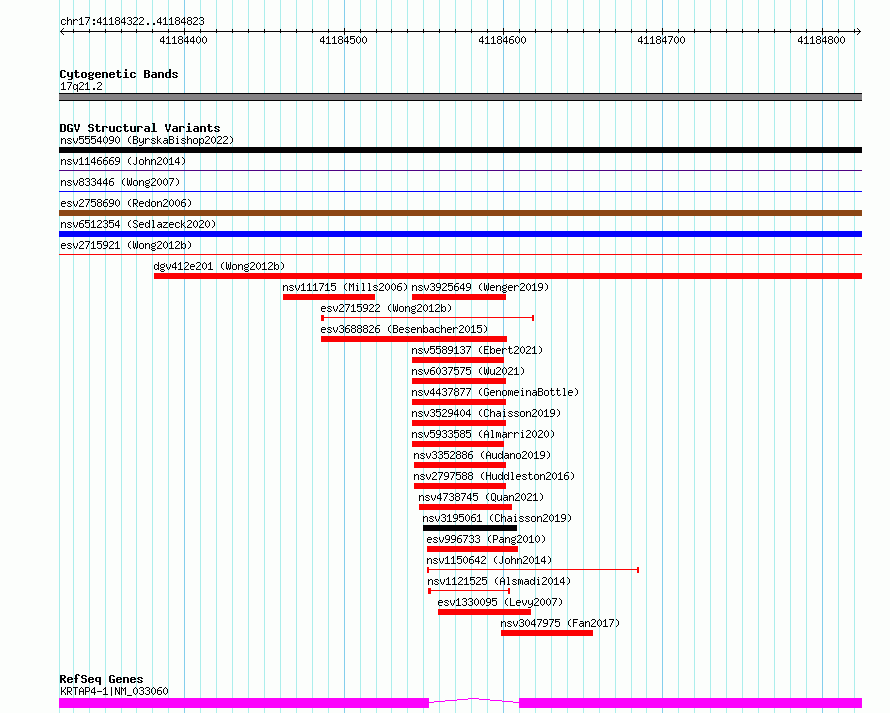Image resolution: width=890 pixels, height=713 pixels.
Task: Click nsv3195061 (Chaisson2019) label
Action: pos(497,518)
